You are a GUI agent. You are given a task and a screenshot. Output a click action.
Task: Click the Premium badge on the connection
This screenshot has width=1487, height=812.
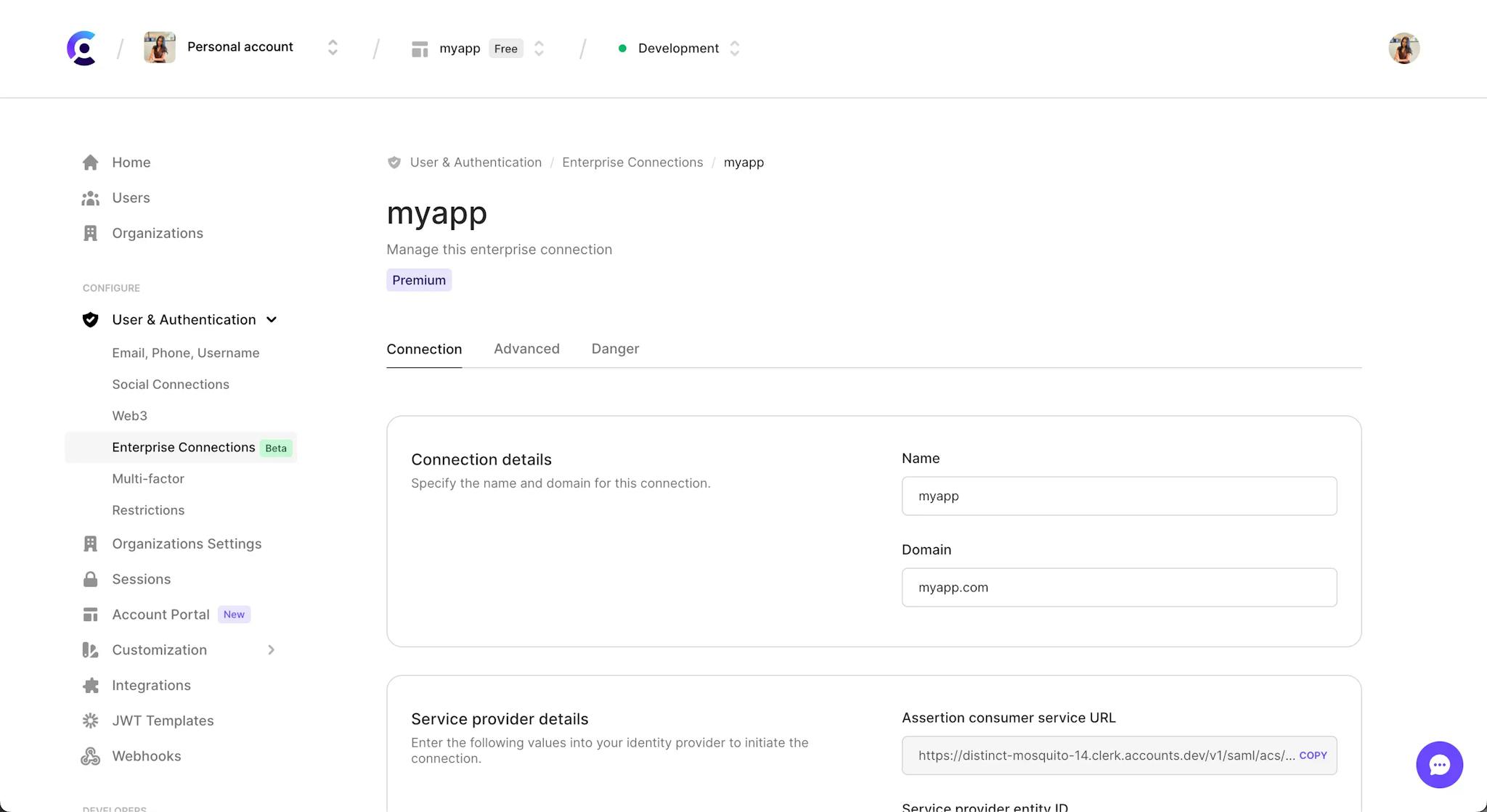[x=419, y=280]
